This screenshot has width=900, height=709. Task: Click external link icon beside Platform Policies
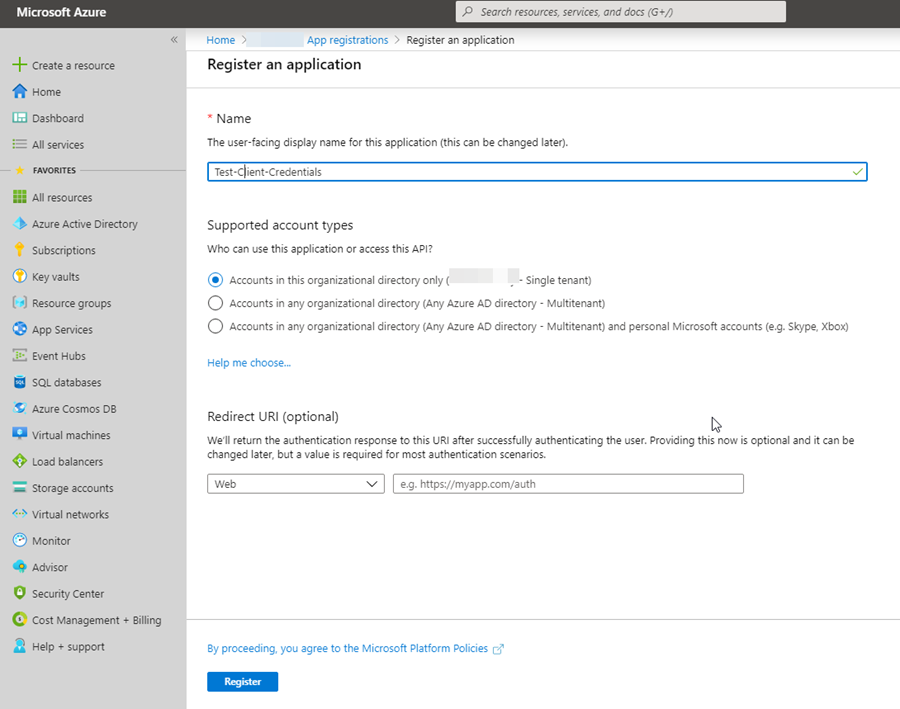click(x=498, y=649)
